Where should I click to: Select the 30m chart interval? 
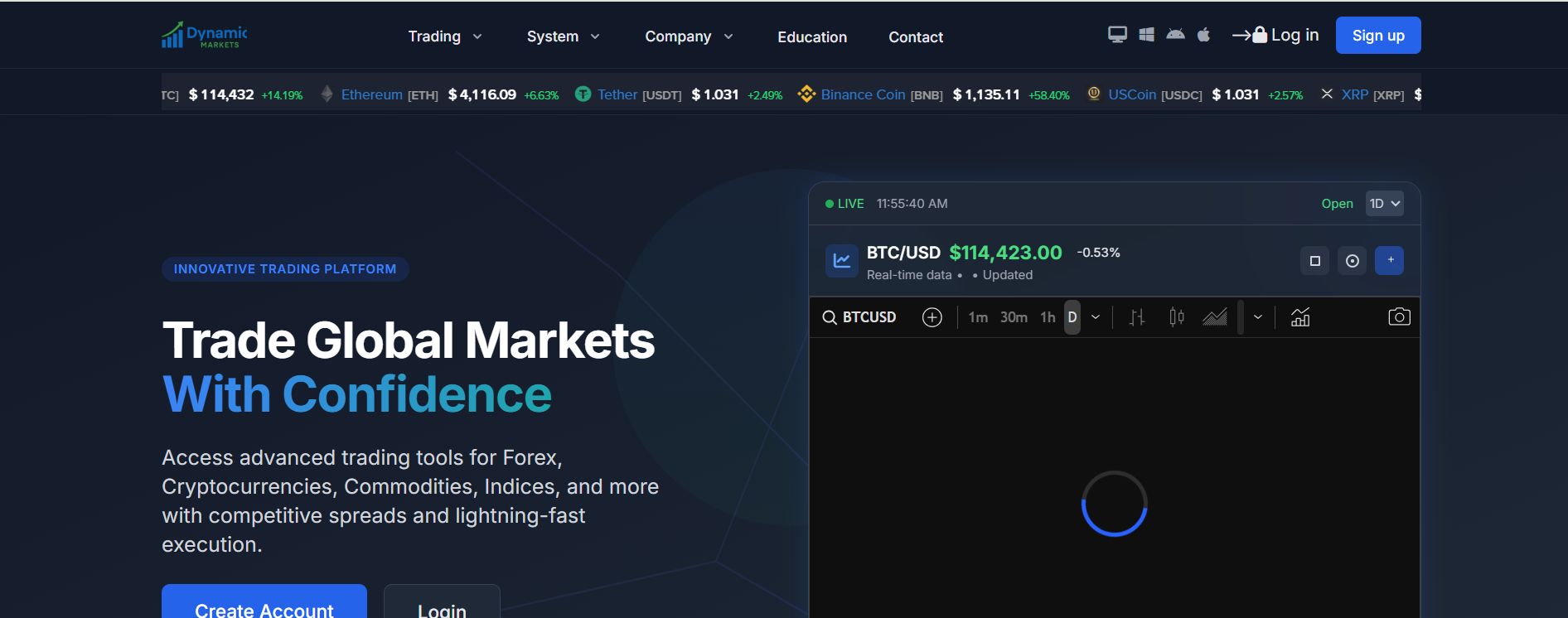pyautogui.click(x=1014, y=317)
